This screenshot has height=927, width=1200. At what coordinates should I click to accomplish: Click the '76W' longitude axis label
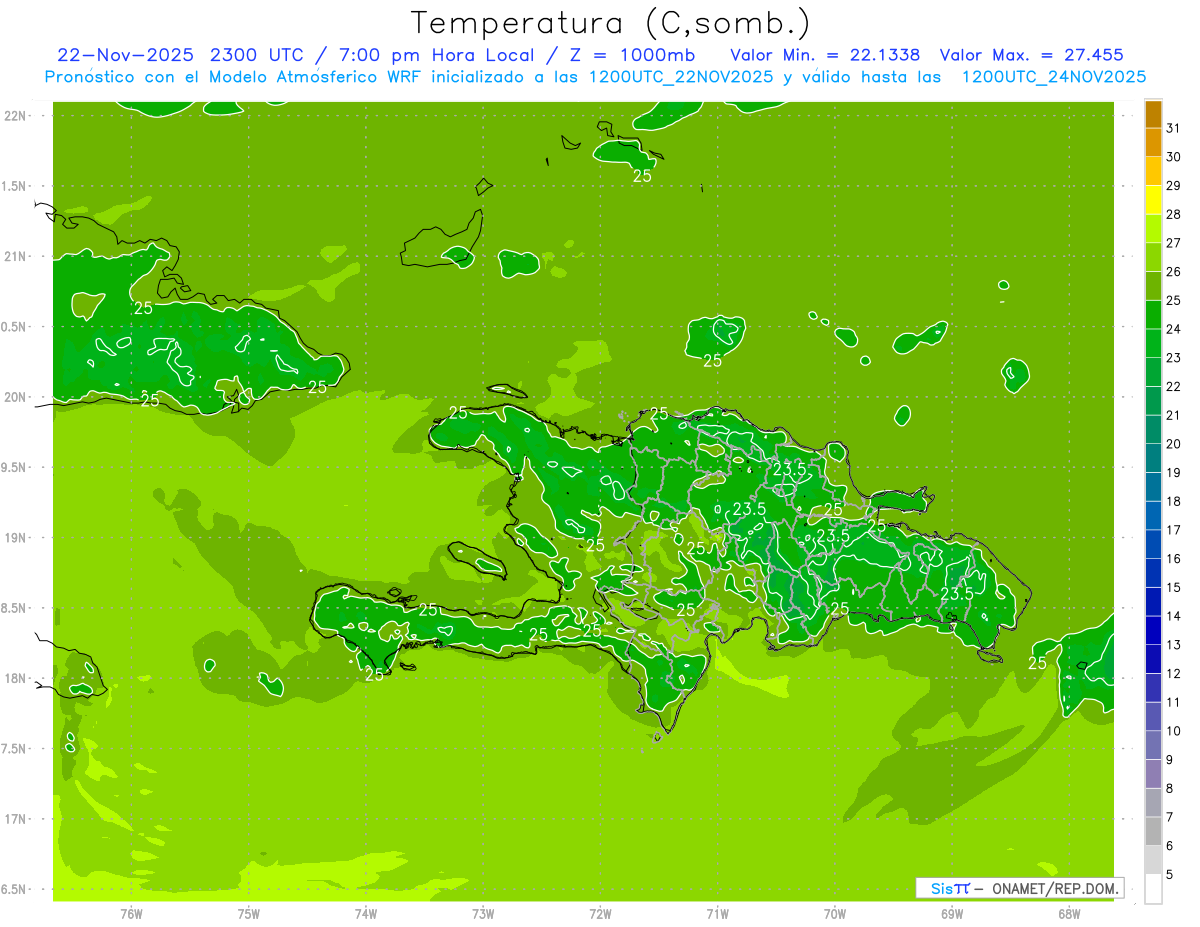(131, 913)
